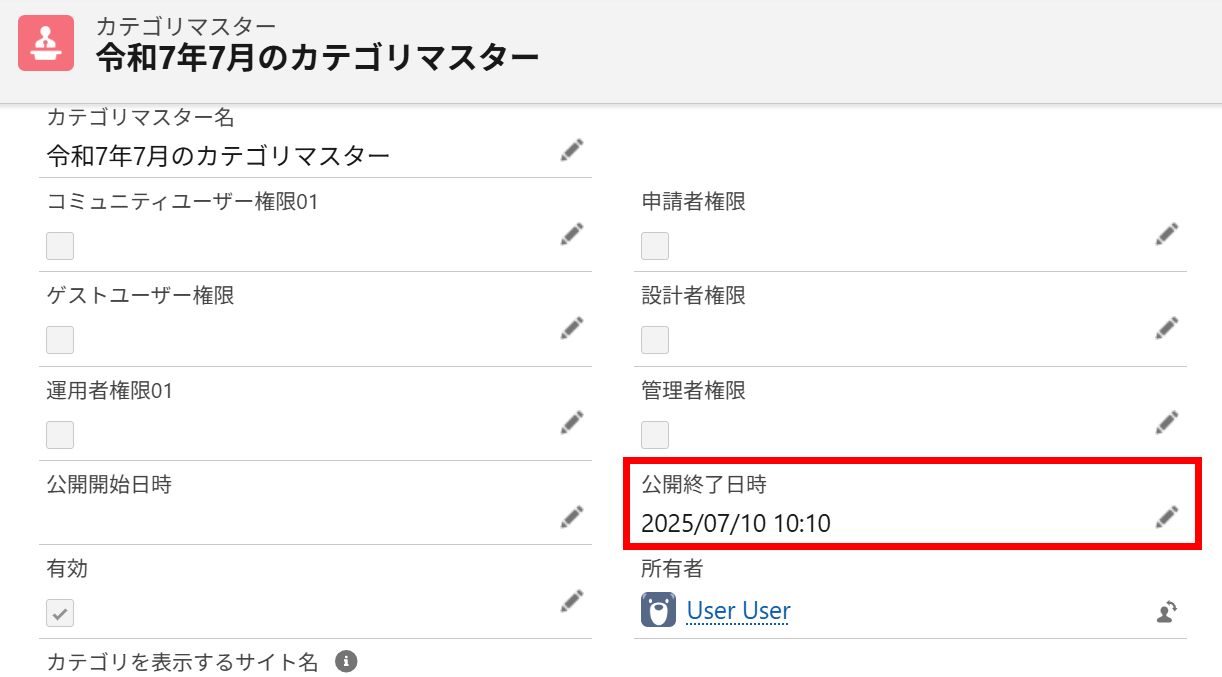Edit the カテゴリマスター名 field pencil icon
The image size is (1222, 677).
[571, 149]
